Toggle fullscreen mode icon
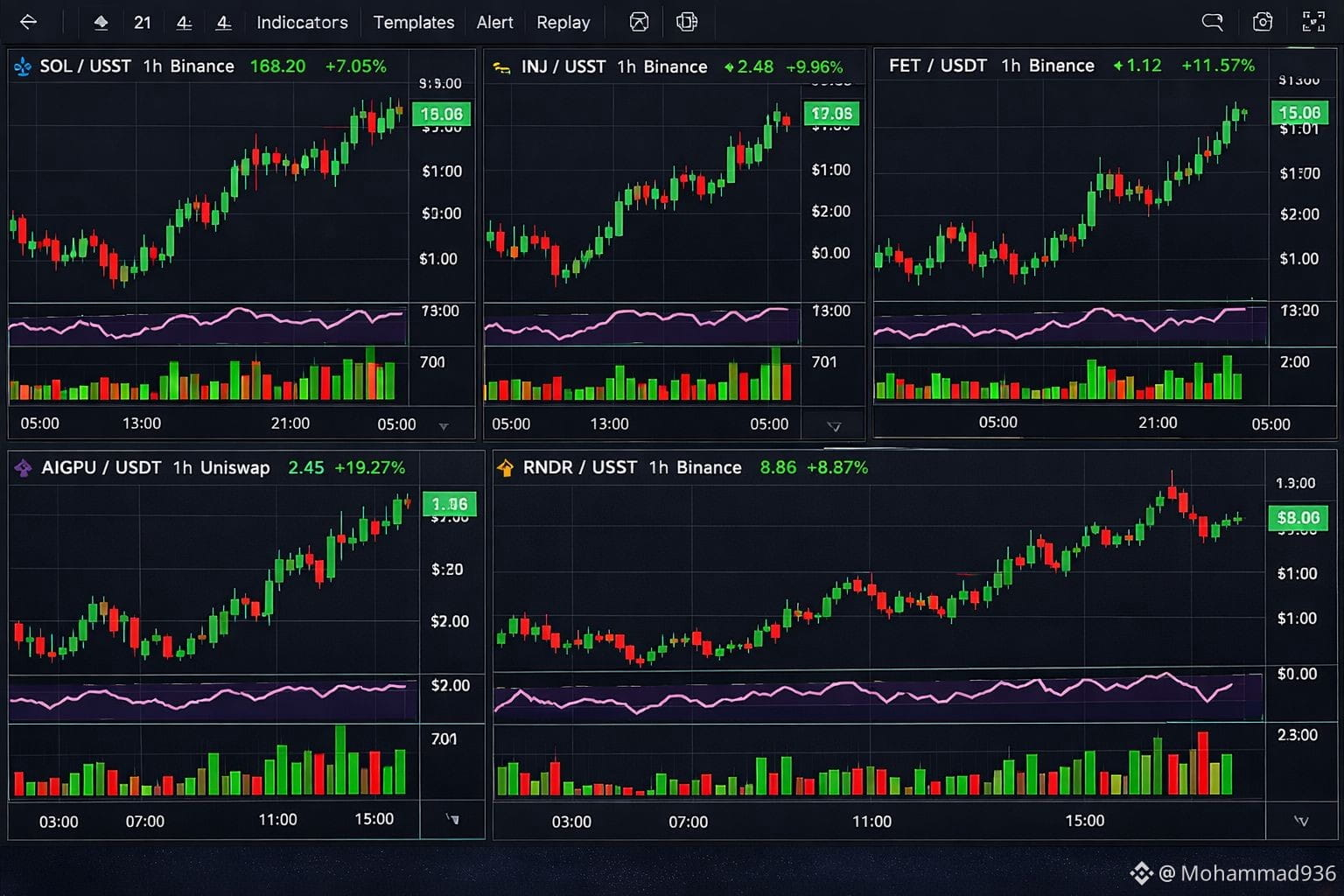Image resolution: width=1344 pixels, height=896 pixels. (x=1314, y=22)
